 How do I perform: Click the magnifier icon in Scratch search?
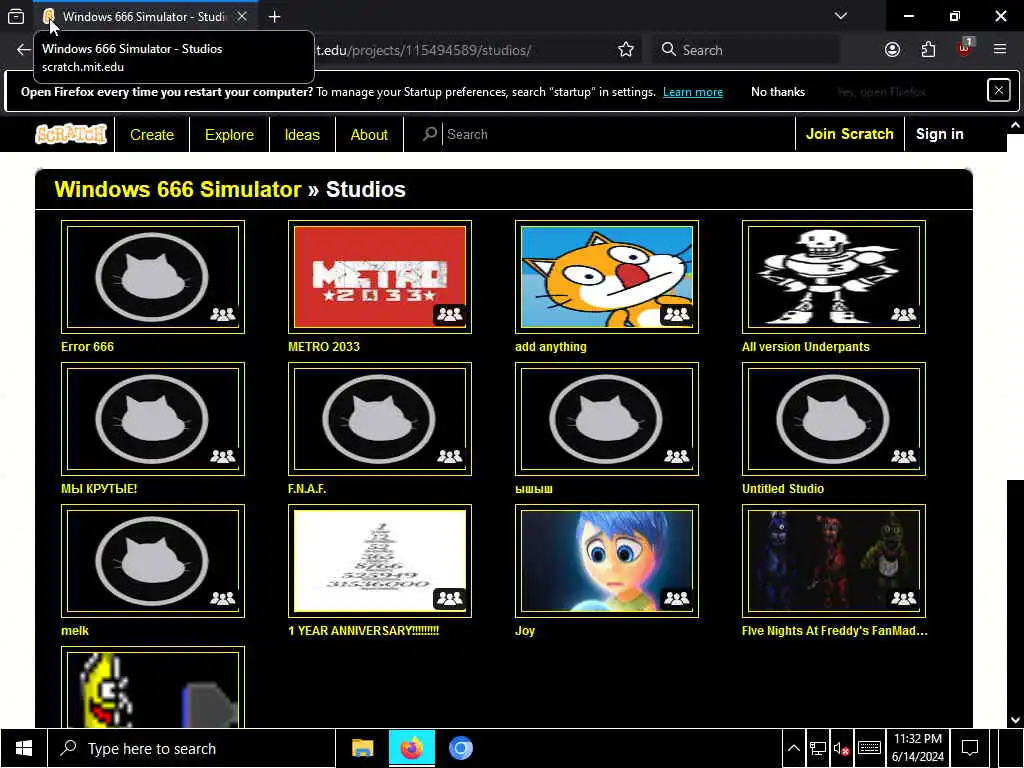tap(429, 134)
